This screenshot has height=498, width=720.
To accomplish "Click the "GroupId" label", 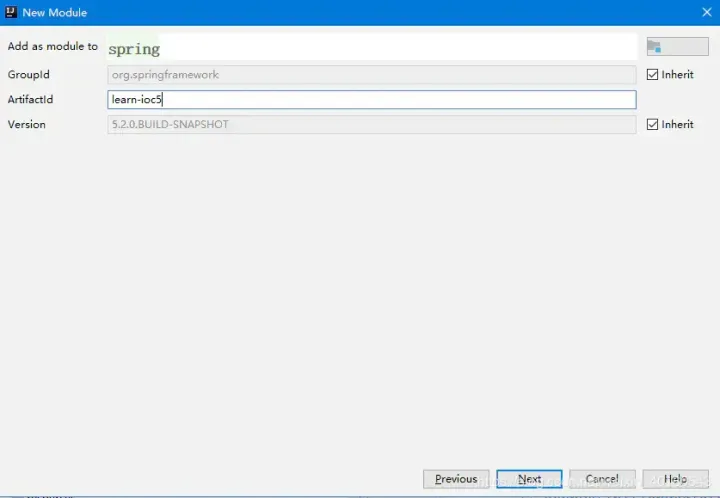I will (28, 74).
